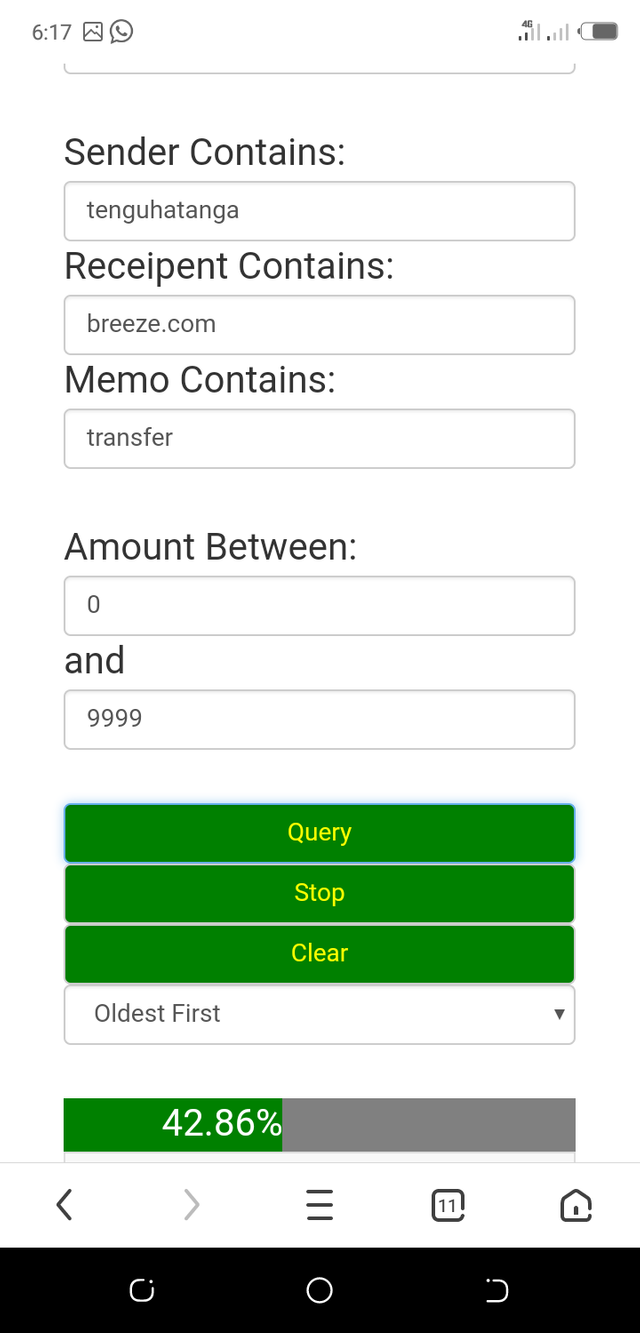The image size is (640, 1333).
Task: Edit the maximum amount field showing 9999
Action: [x=319, y=719]
